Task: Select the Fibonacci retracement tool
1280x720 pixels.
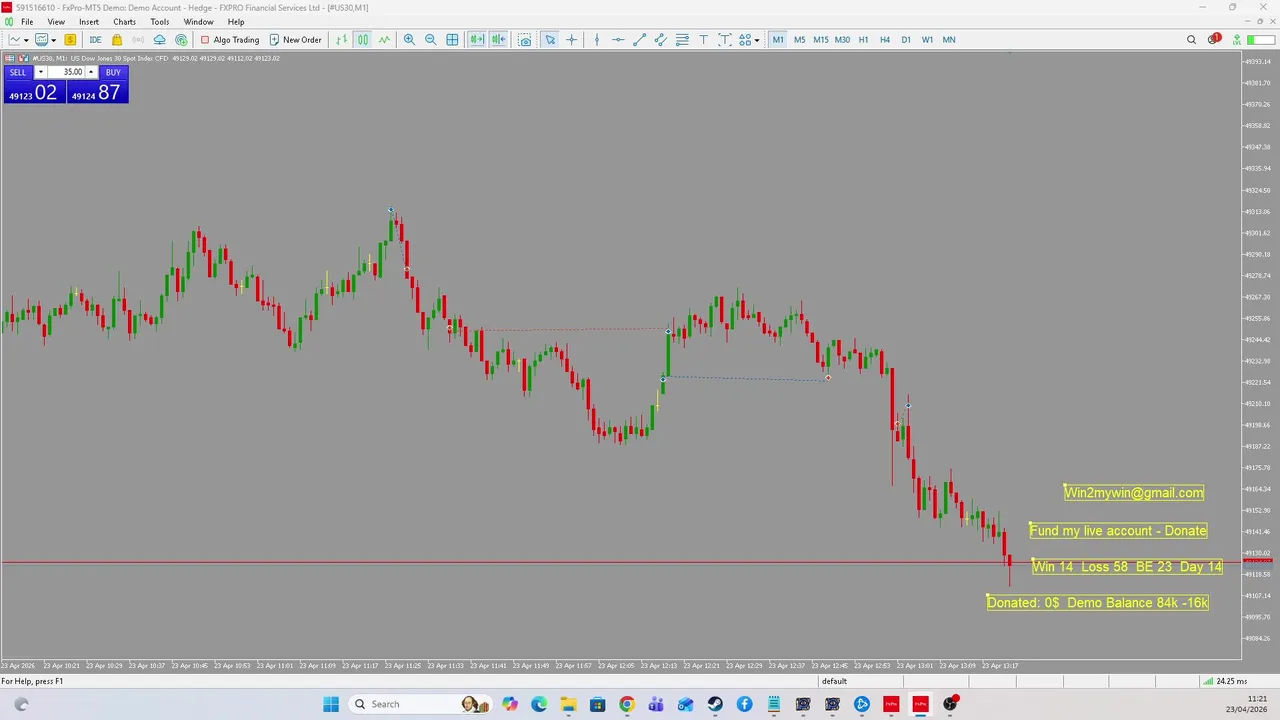Action: tap(682, 40)
